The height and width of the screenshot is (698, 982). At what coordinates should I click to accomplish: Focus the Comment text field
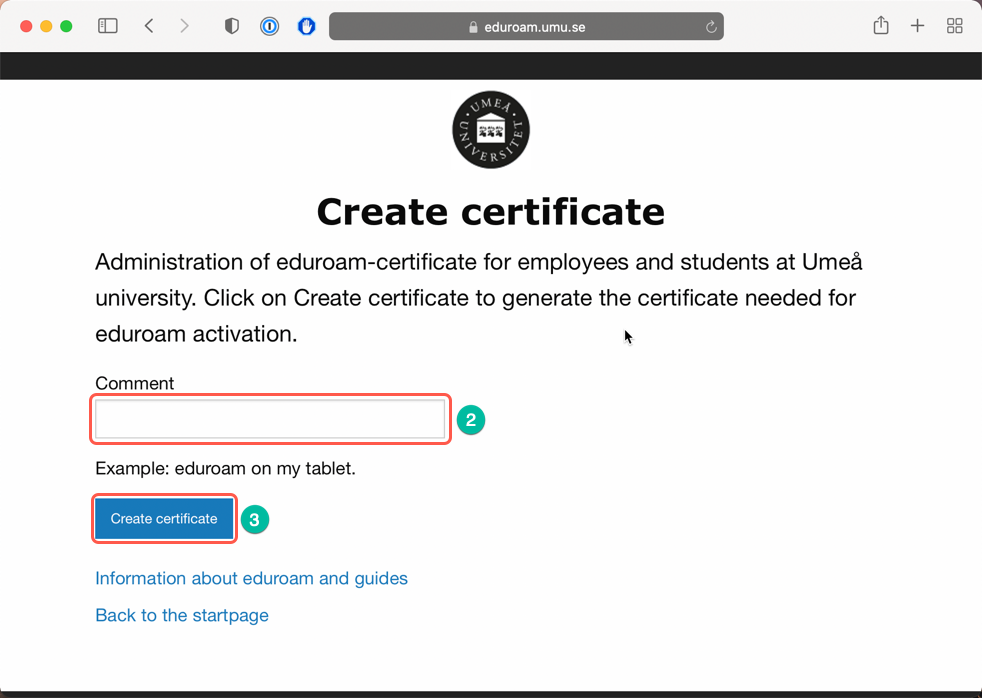[270, 419]
